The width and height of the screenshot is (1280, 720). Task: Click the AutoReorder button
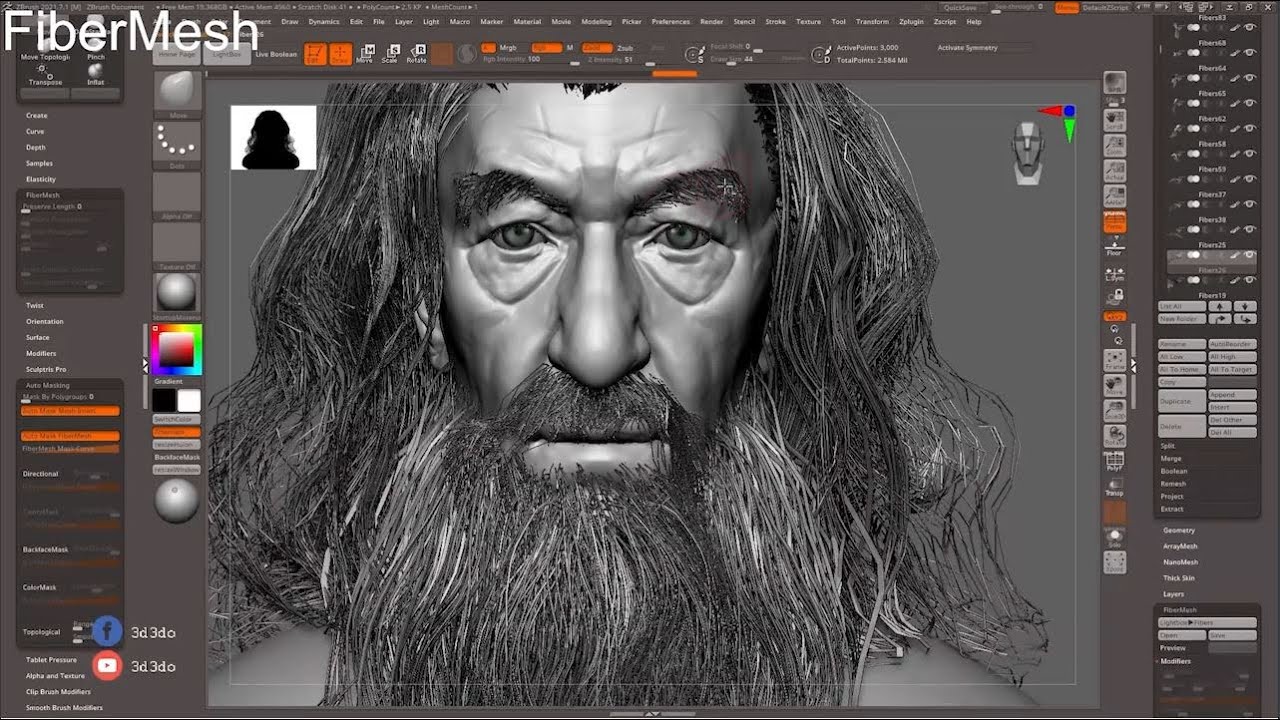1232,344
